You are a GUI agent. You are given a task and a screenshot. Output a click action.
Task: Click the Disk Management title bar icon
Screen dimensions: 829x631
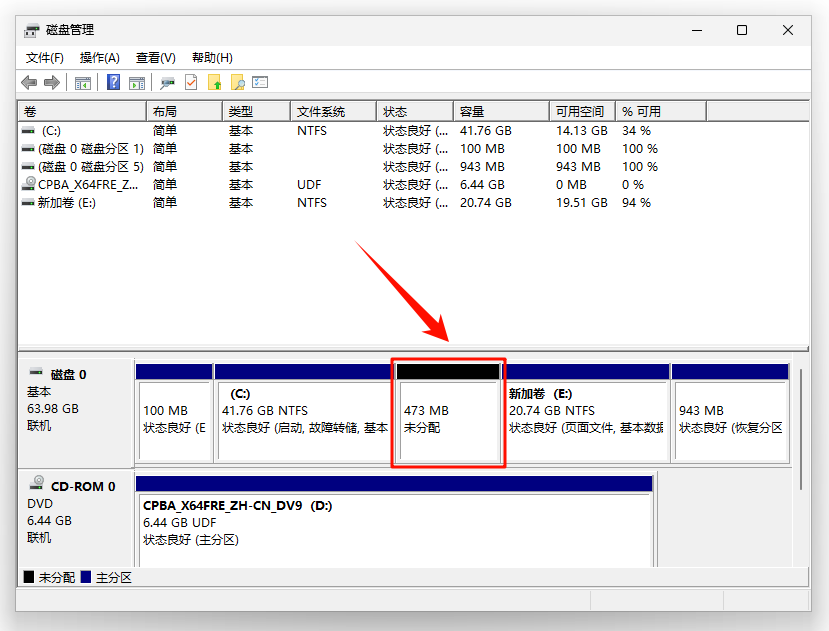(31, 31)
